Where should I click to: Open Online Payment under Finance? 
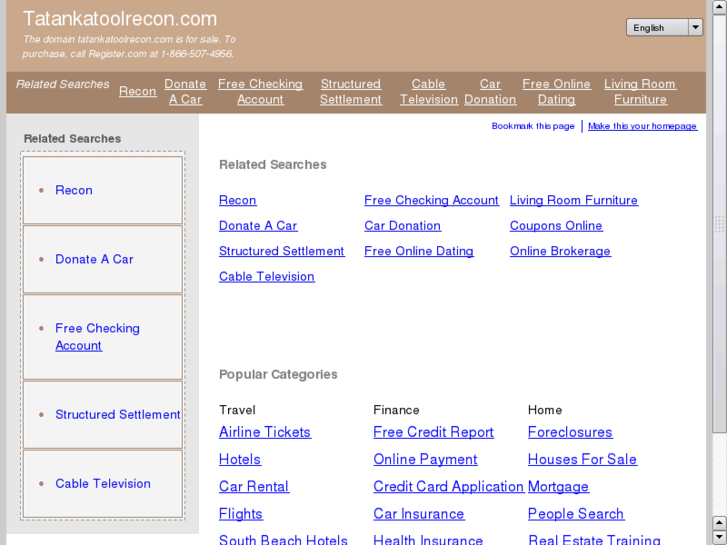pos(425,459)
